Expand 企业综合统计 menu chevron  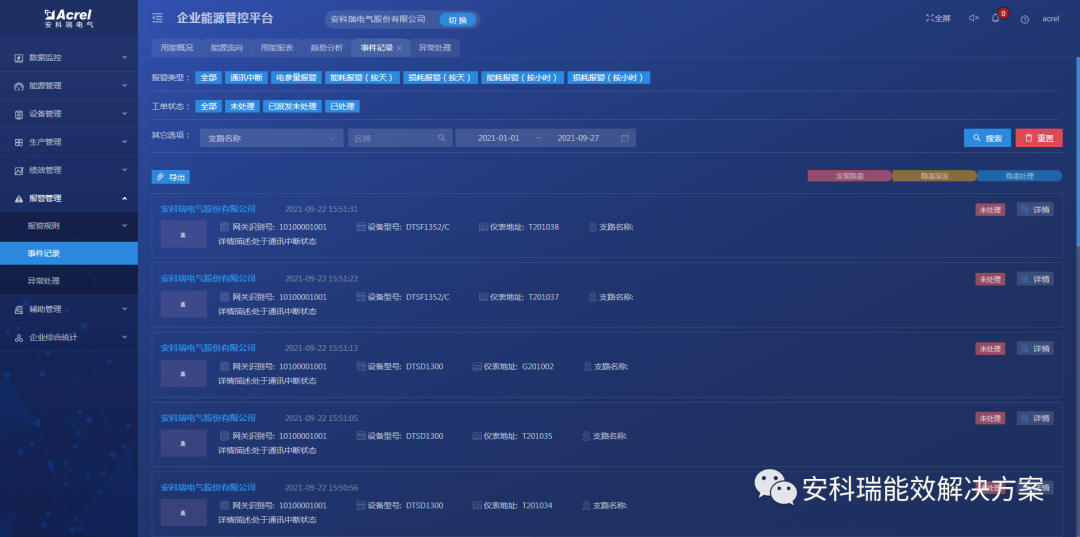point(125,337)
